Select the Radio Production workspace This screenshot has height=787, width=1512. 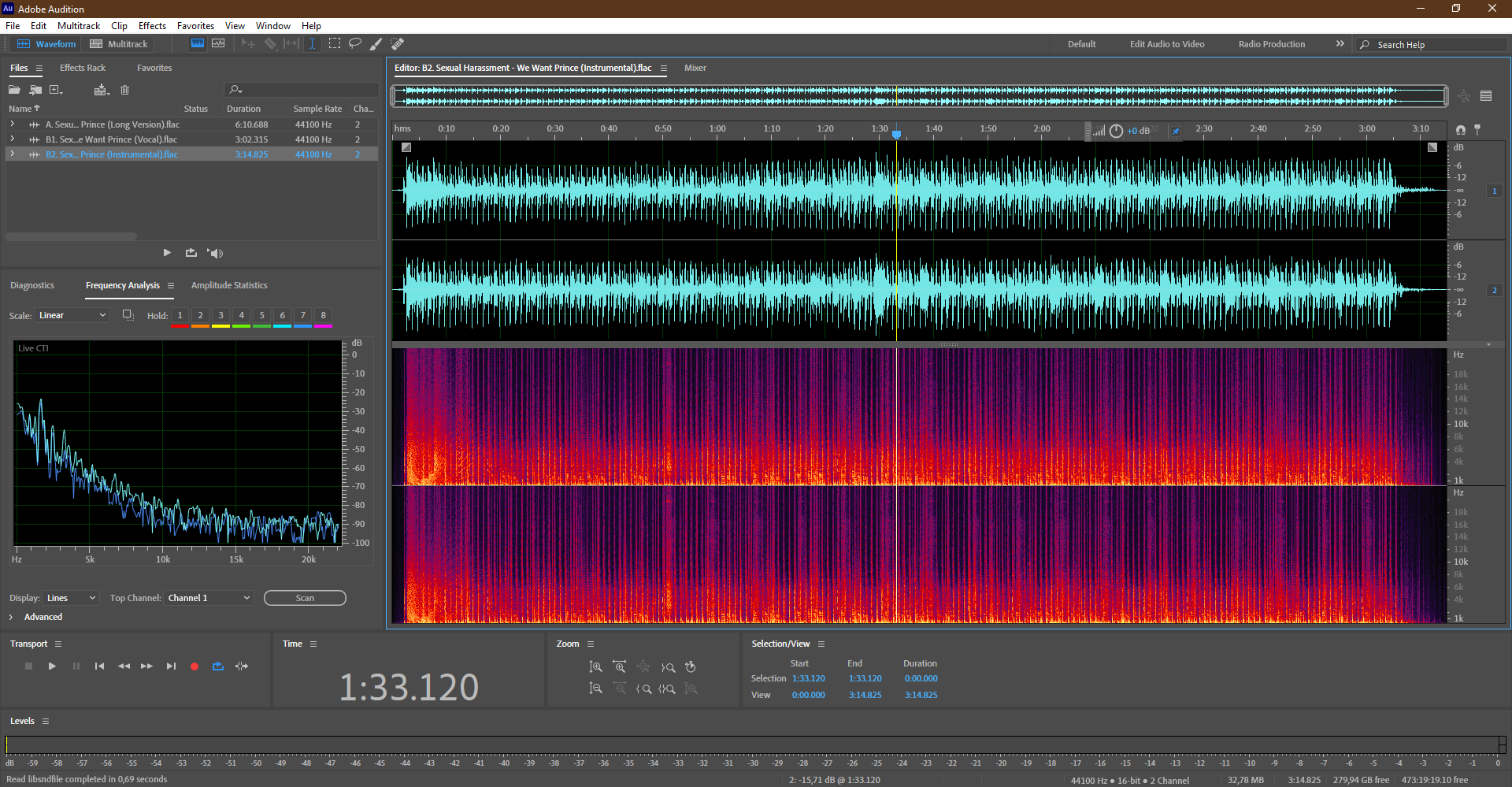click(1271, 44)
